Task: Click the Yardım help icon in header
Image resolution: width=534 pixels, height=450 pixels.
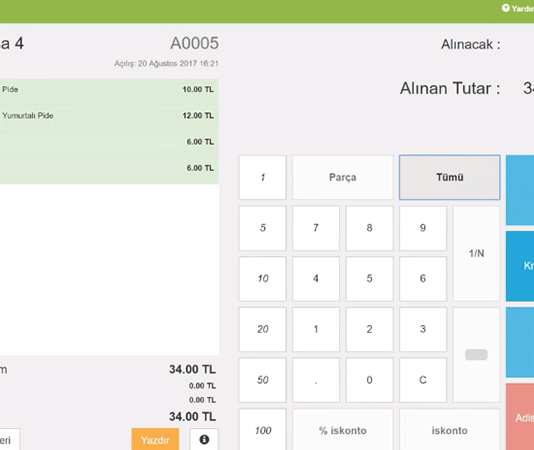Action: (x=505, y=8)
